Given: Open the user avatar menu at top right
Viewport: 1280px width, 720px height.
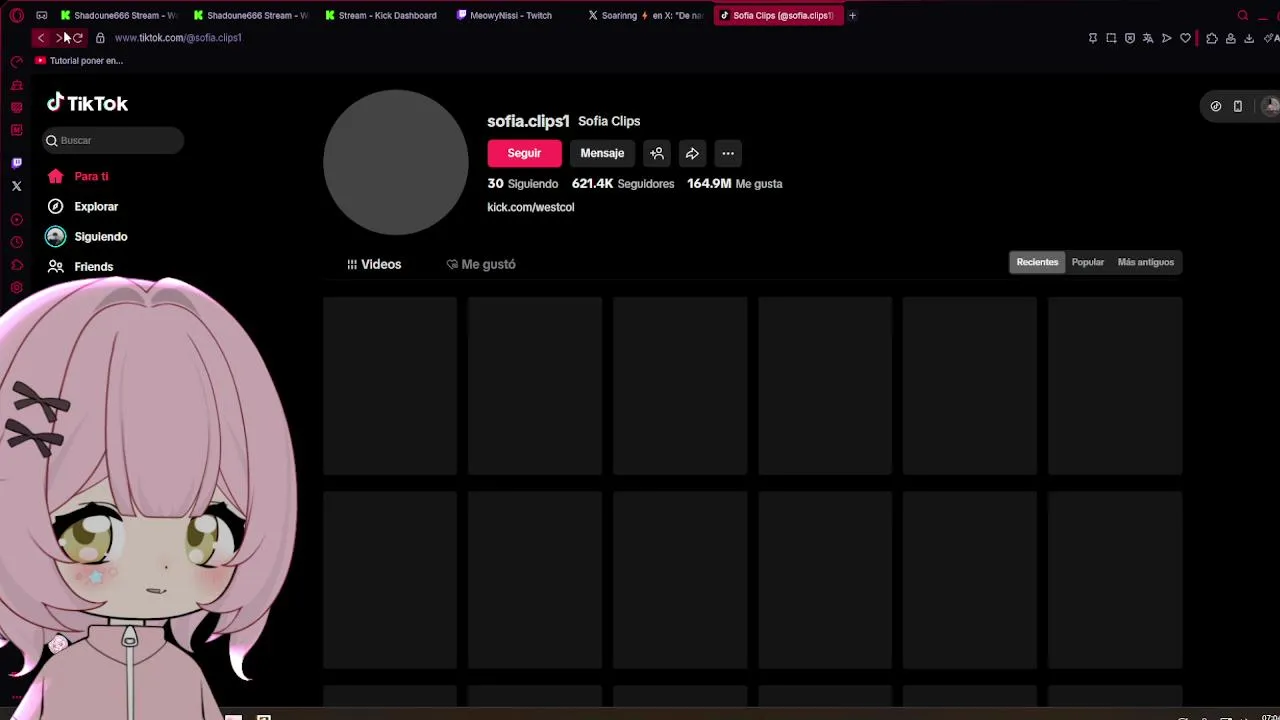Looking at the screenshot, I should pyautogui.click(x=1270, y=106).
